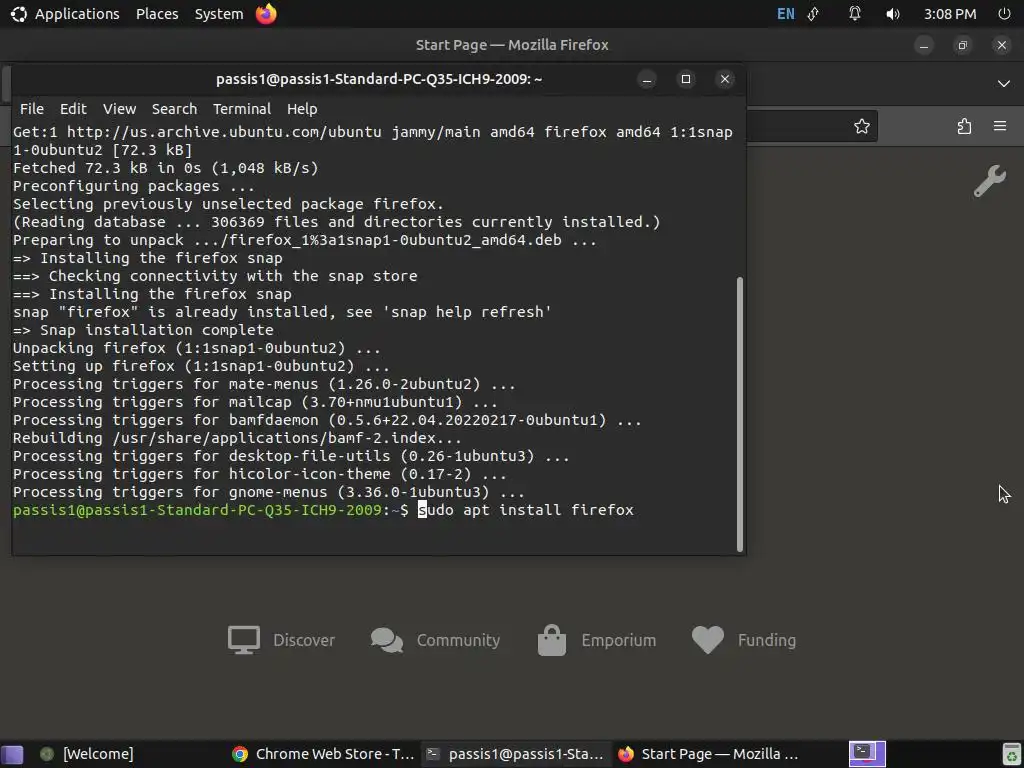Screen dimensions: 1024x768
Task: Minimize the terminal window
Action: point(647,80)
